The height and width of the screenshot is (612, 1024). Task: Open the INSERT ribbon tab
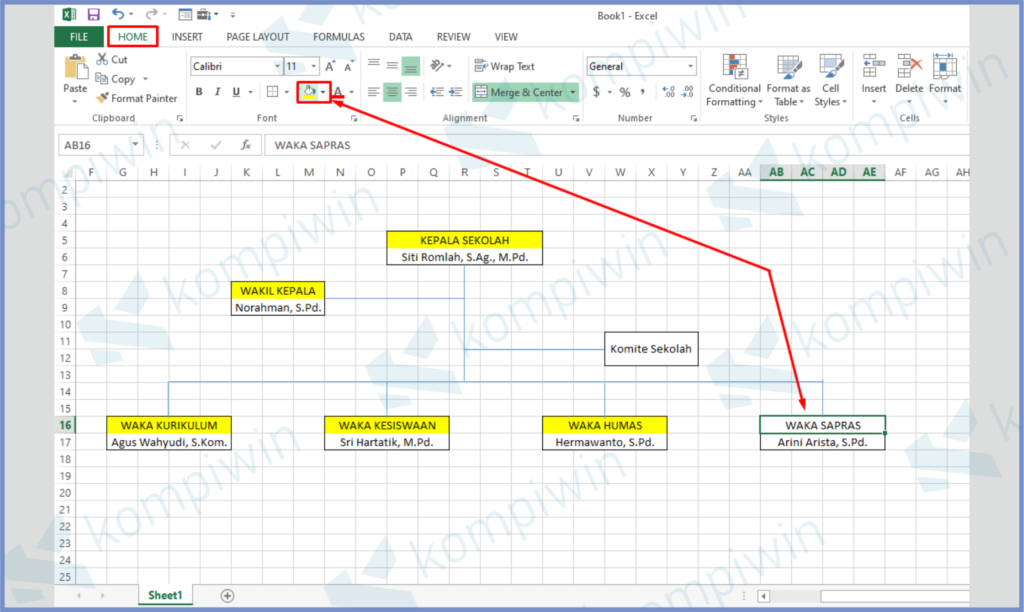click(187, 37)
